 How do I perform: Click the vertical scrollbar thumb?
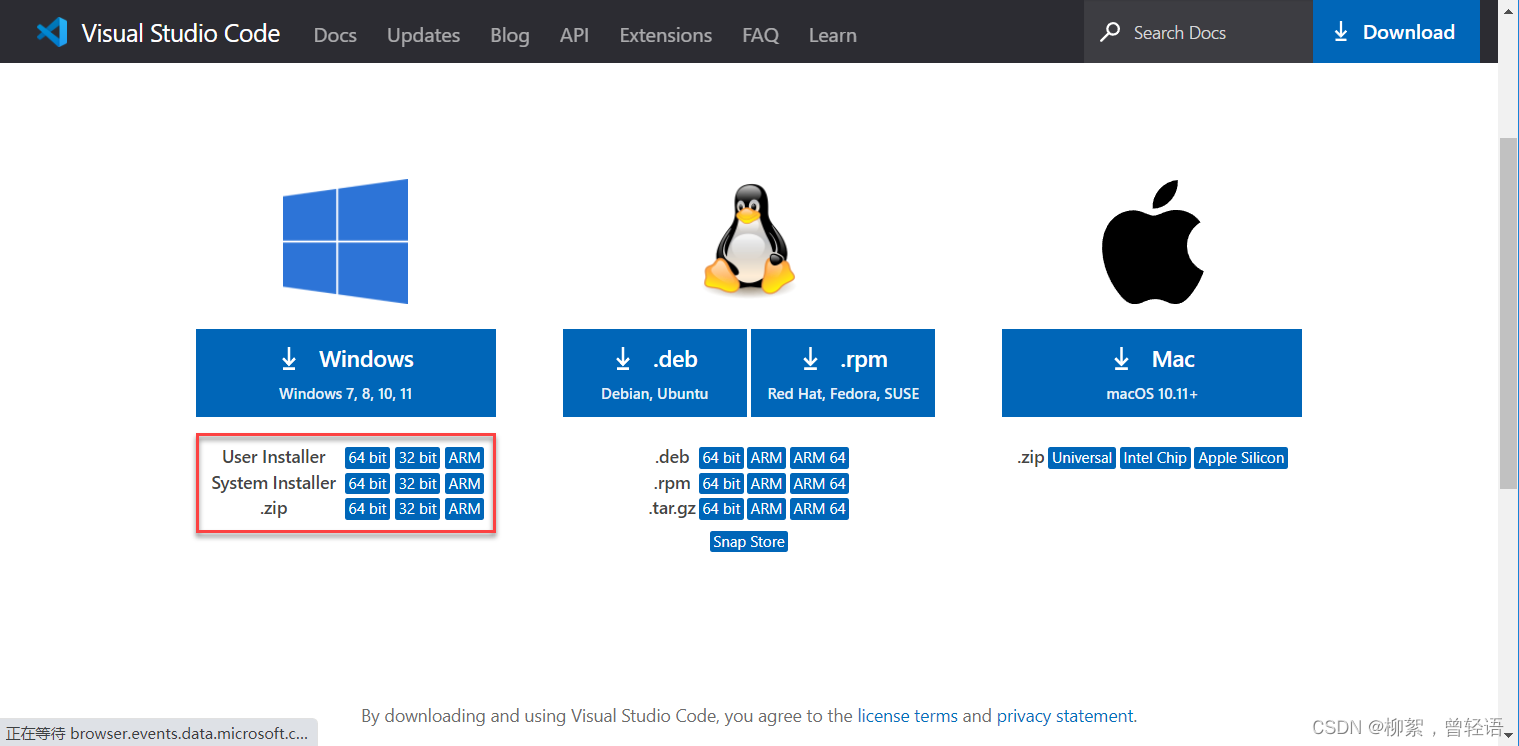[1509, 315]
